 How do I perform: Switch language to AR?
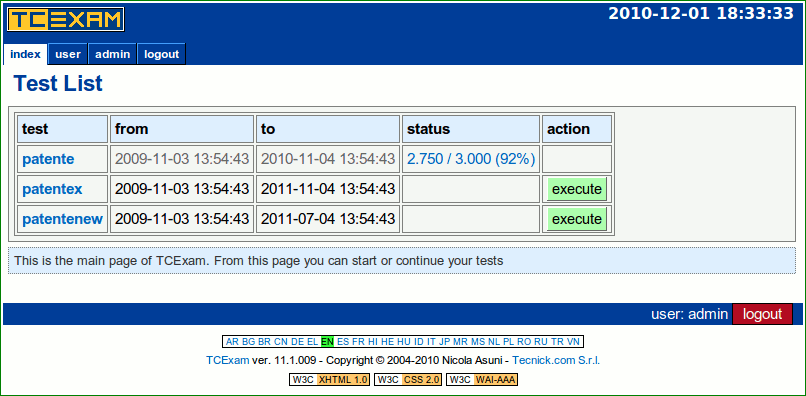[232, 341]
